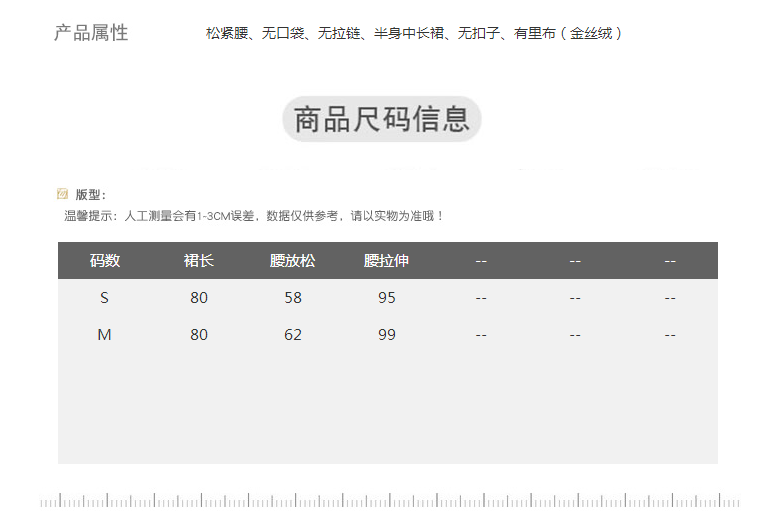Click skirt length 80 in S row
Screen dimensions: 781x522
click(199, 298)
